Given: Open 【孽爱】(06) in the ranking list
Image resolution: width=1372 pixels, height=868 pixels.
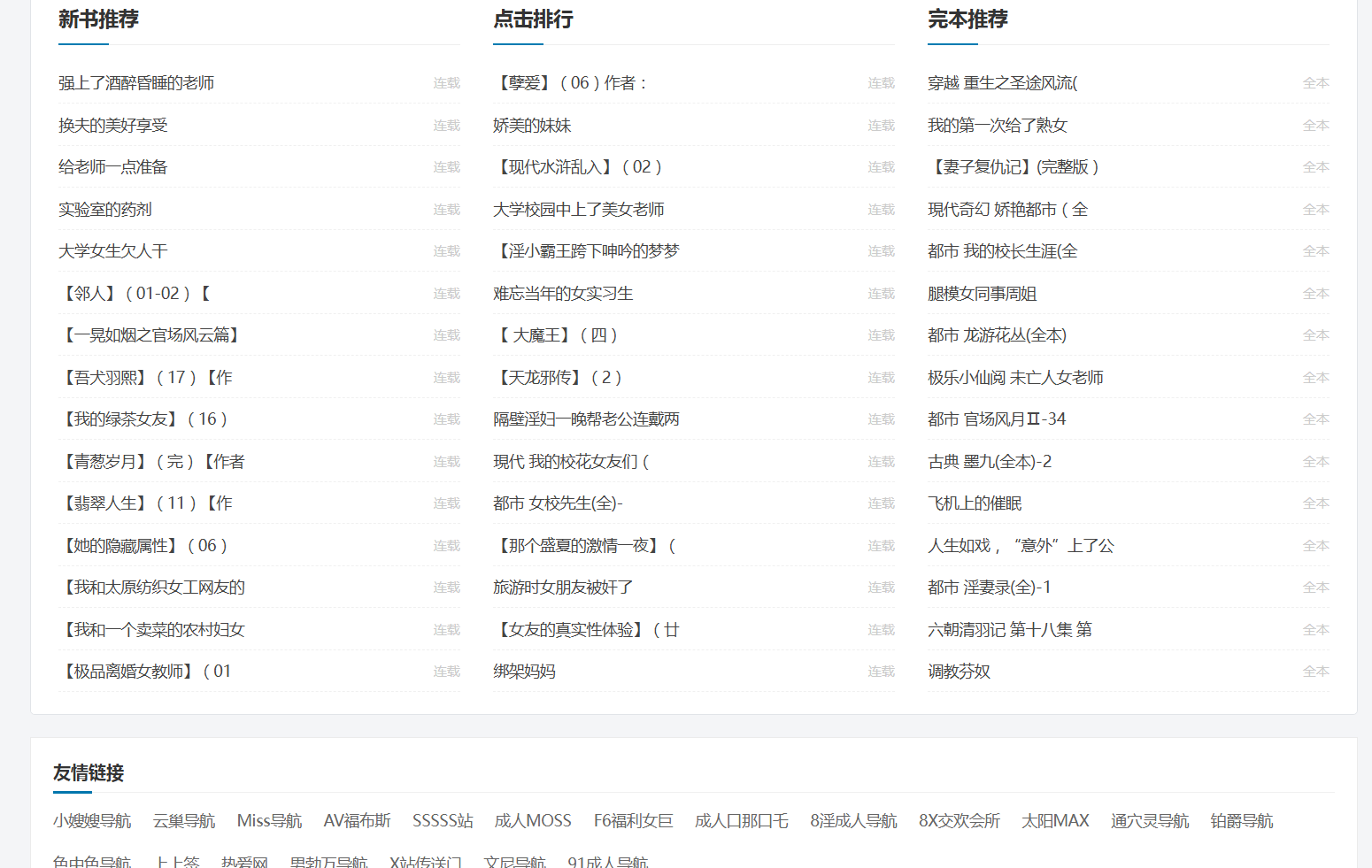Looking at the screenshot, I should 571,83.
